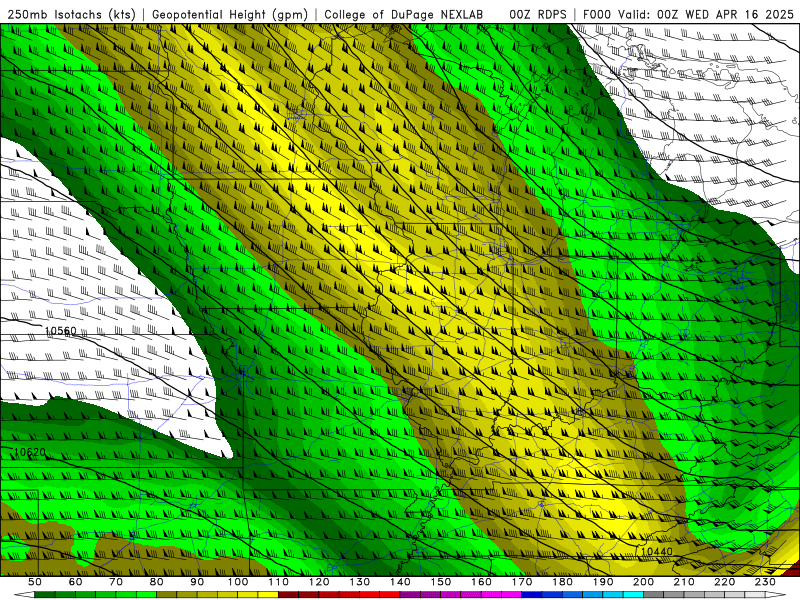Click the 10440 height contour label
The image size is (800, 600).
pos(657,552)
